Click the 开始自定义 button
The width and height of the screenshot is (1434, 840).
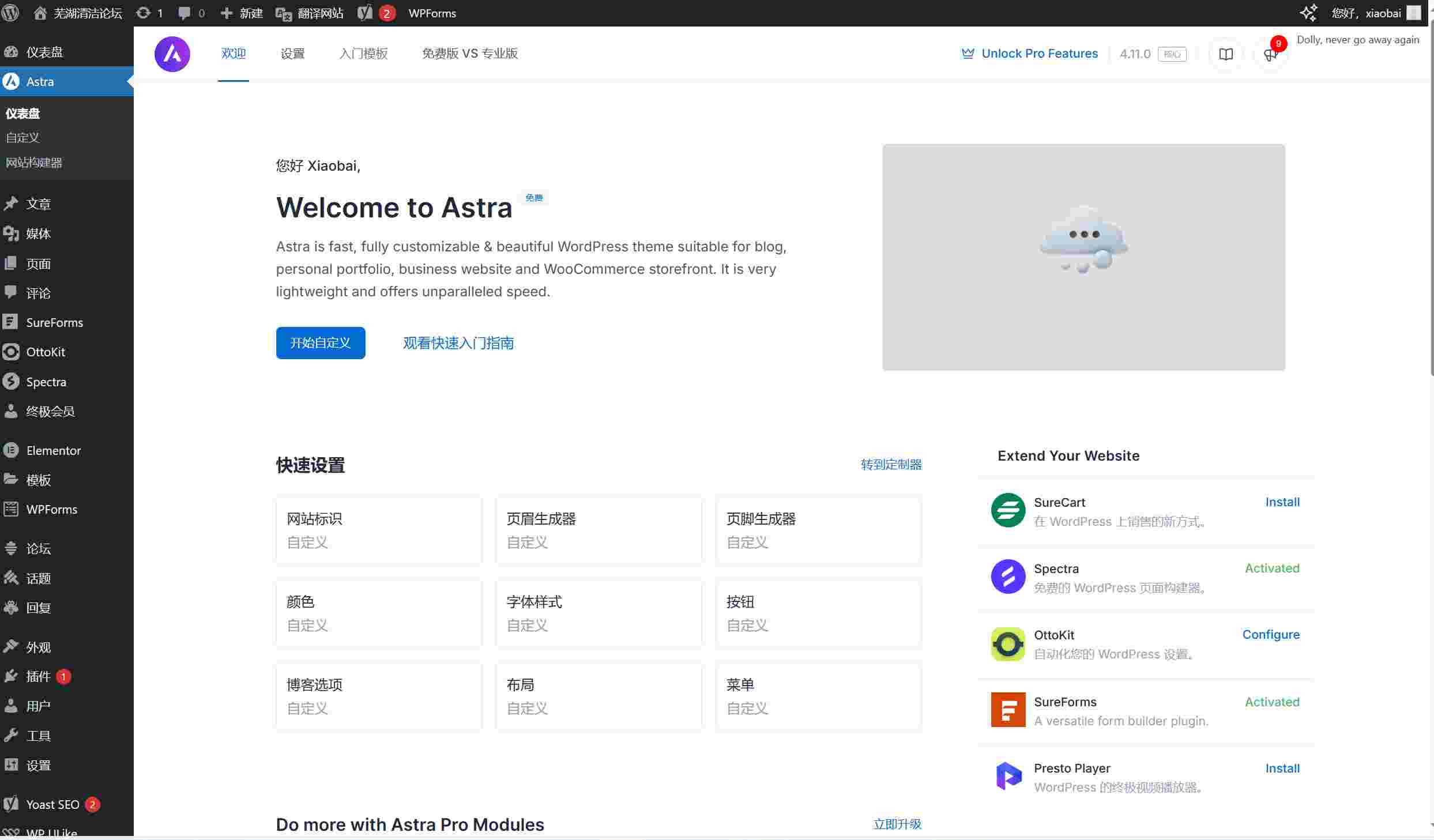click(320, 343)
